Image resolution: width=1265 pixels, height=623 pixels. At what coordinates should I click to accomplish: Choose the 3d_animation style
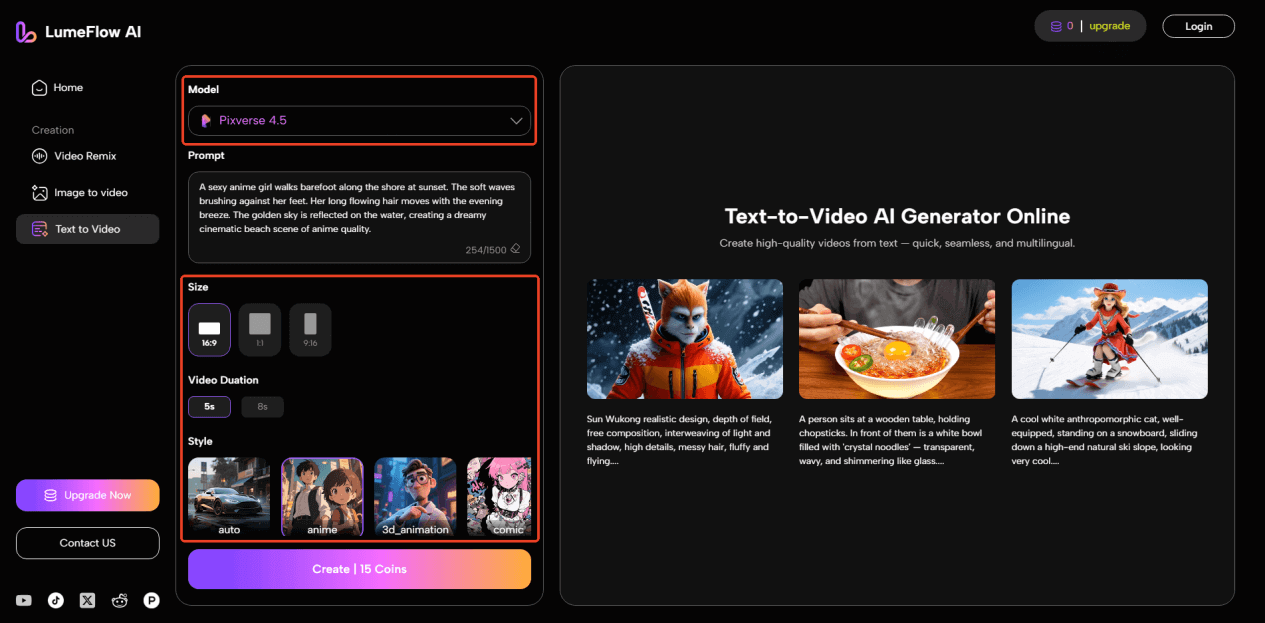415,498
